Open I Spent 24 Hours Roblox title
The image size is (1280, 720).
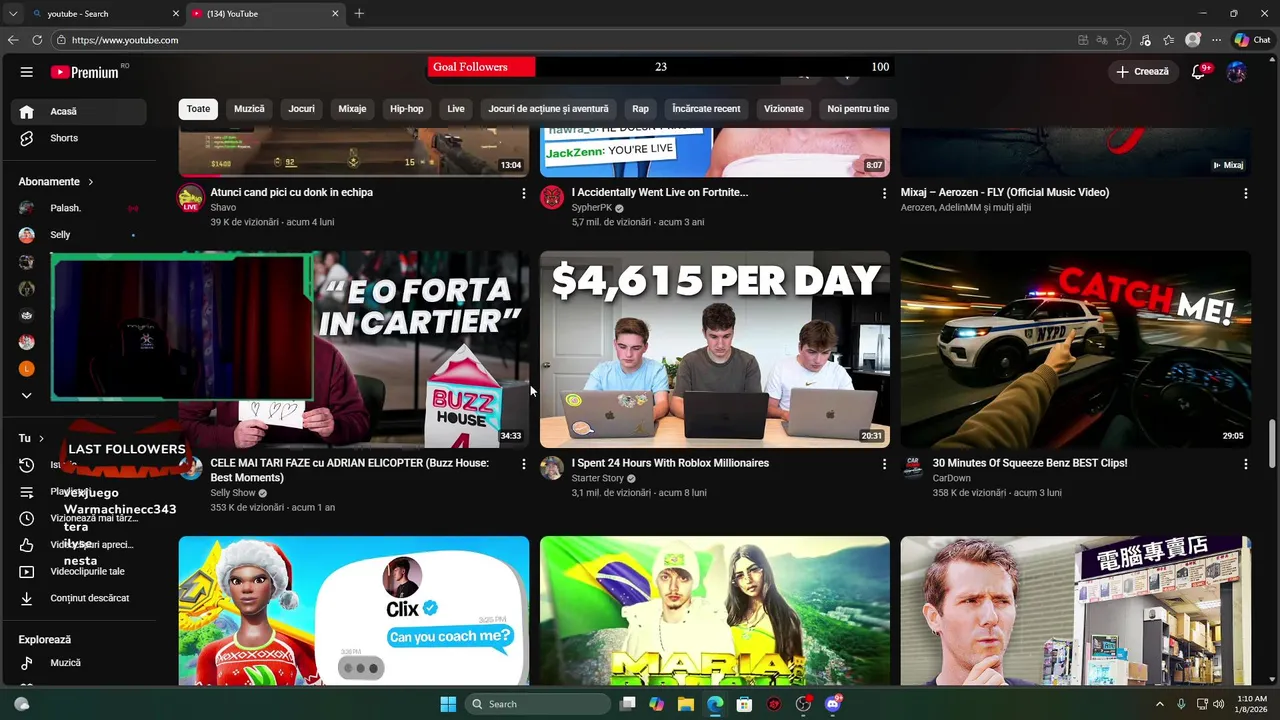(670, 463)
